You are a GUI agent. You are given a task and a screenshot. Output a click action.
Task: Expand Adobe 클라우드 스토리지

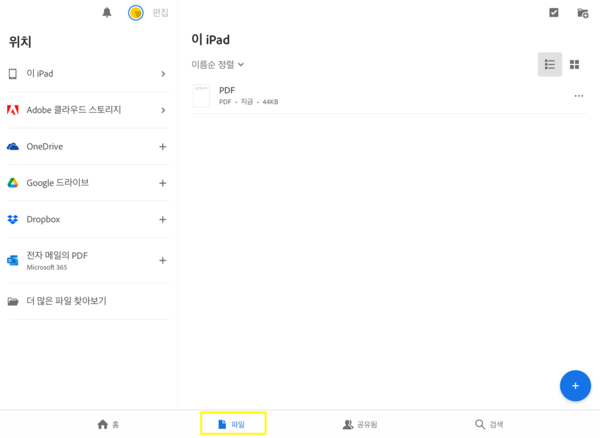tap(163, 110)
